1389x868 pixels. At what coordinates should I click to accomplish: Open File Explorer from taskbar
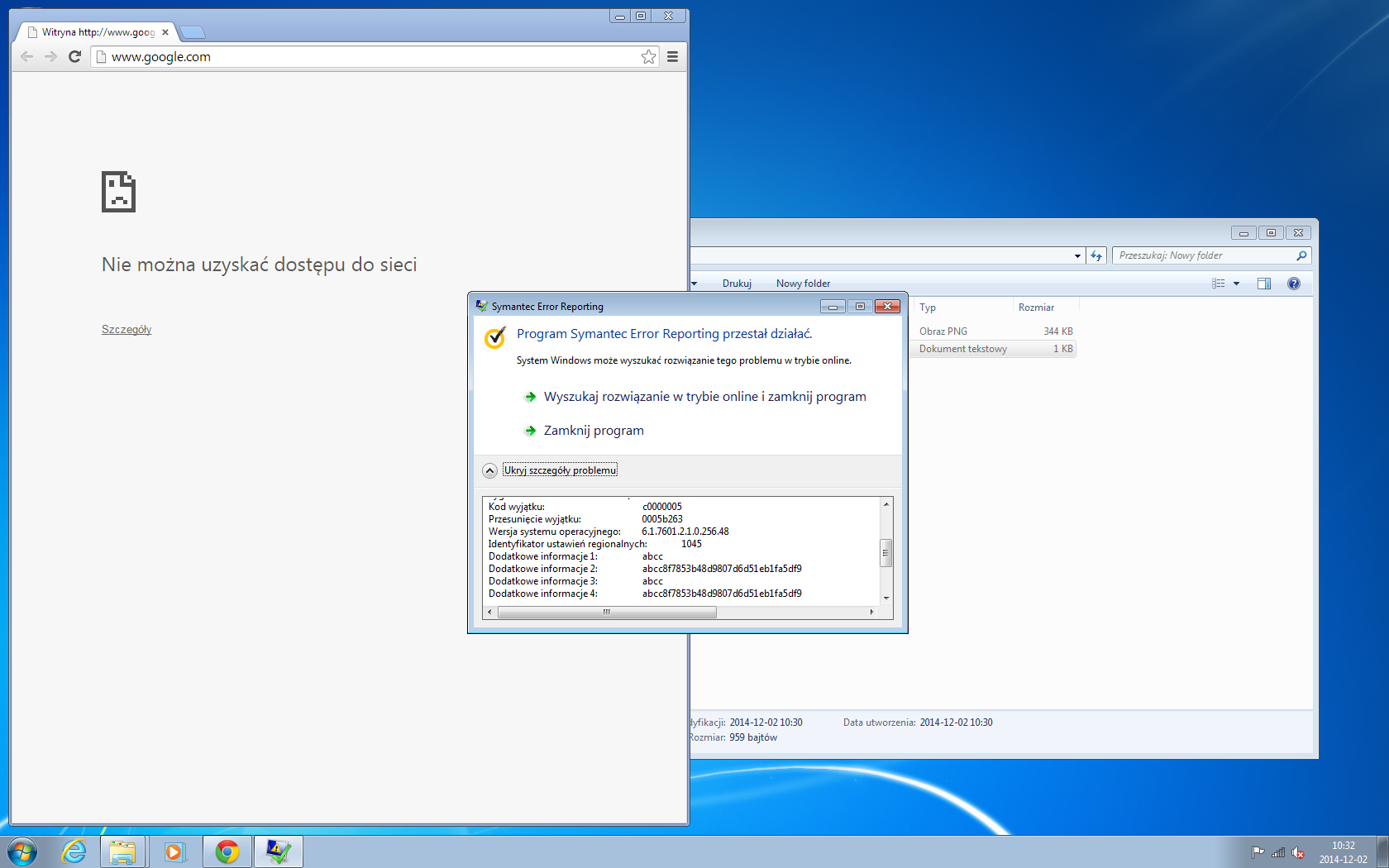(x=122, y=851)
